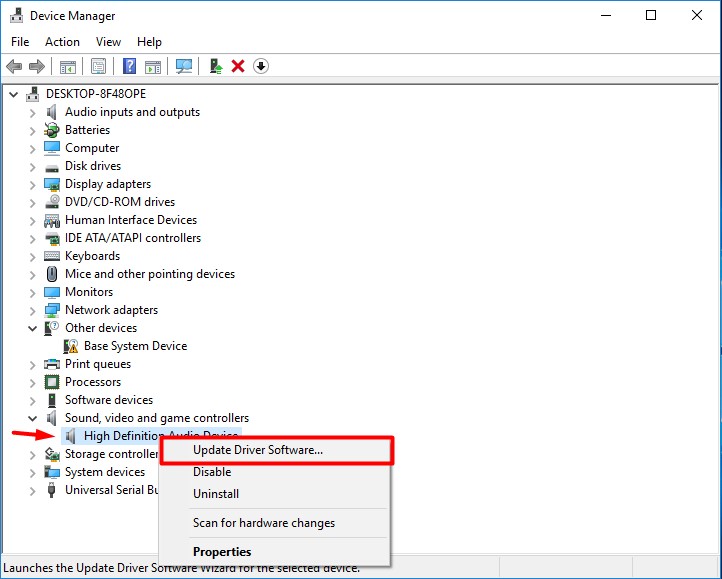Click the Computer monitor icon
This screenshot has height=579, width=722.
[52, 148]
